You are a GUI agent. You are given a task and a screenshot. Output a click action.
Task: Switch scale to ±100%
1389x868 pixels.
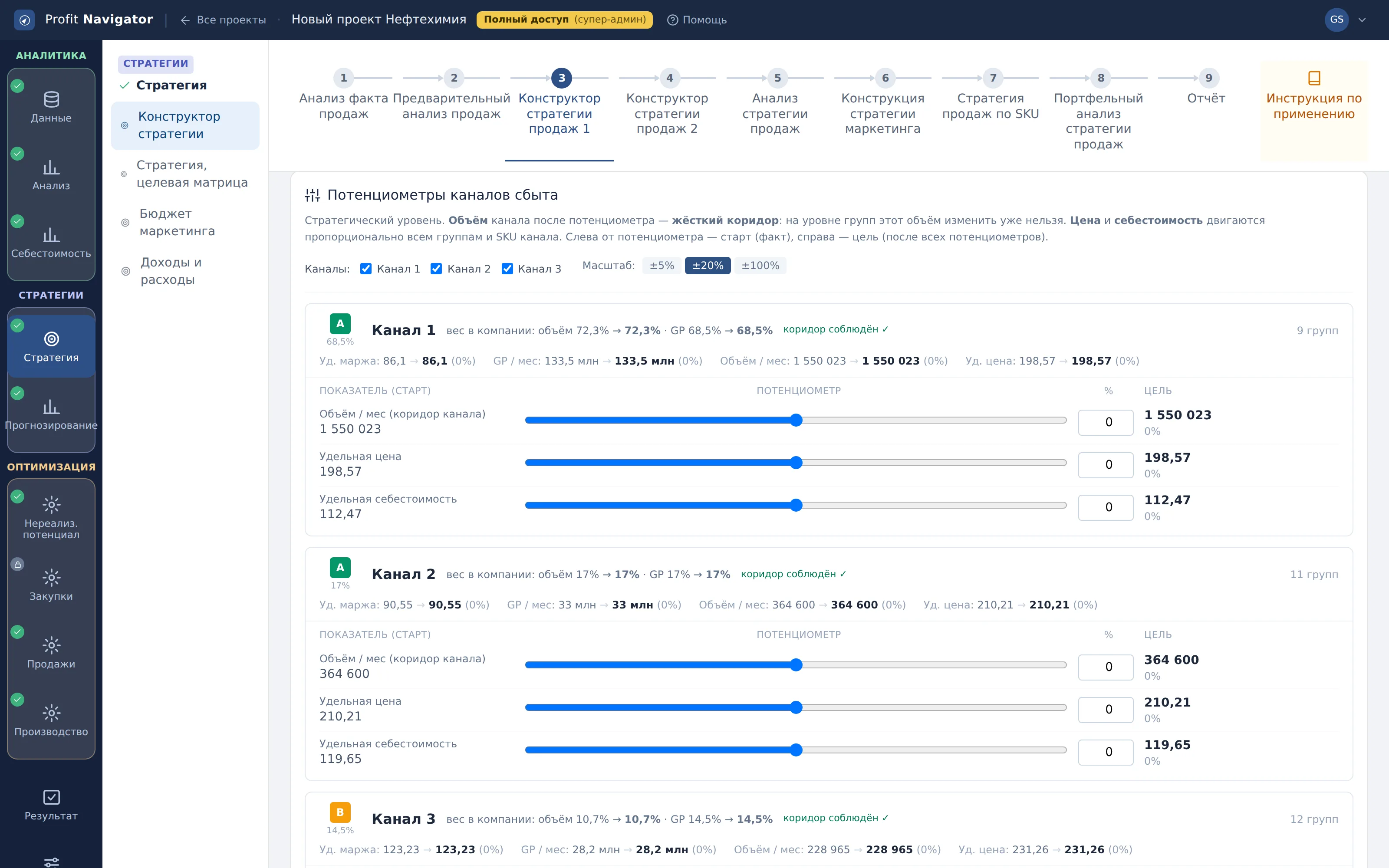point(760,266)
